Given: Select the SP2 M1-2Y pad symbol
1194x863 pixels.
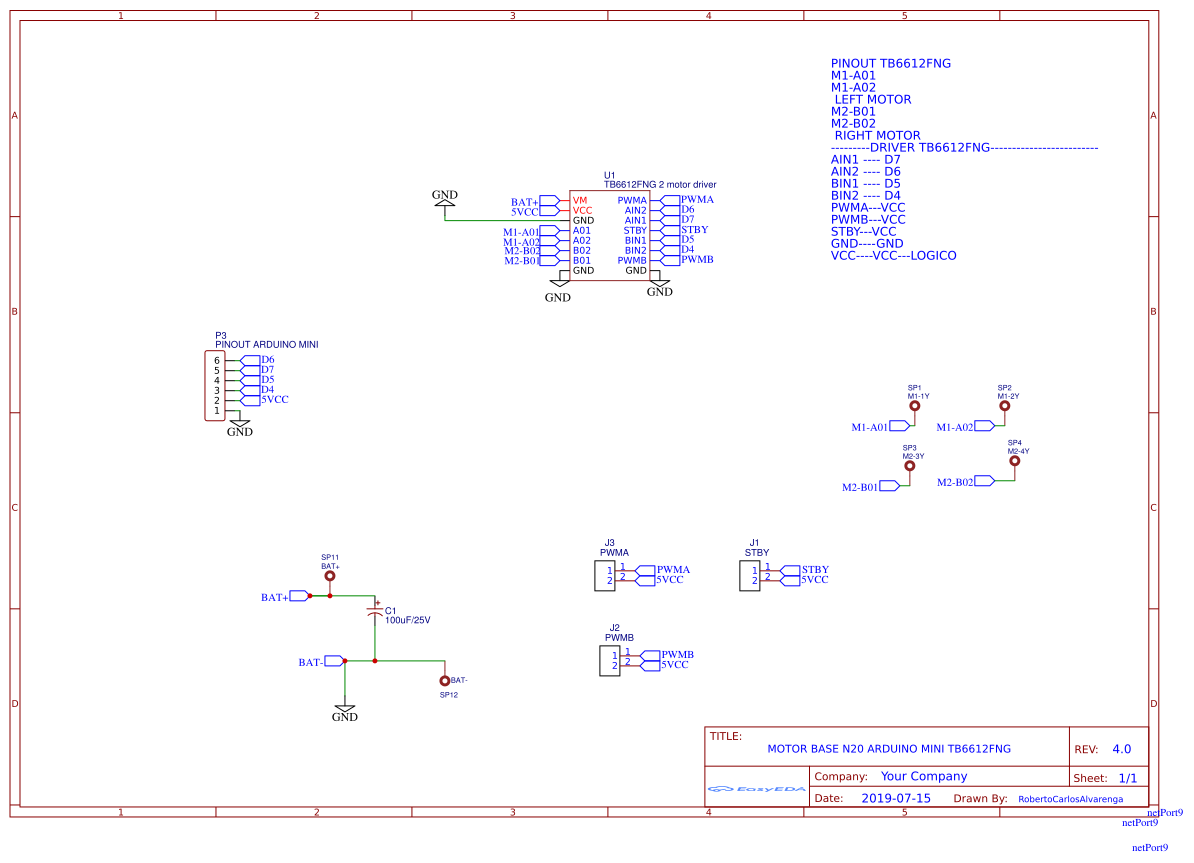Looking at the screenshot, I should tap(1005, 407).
